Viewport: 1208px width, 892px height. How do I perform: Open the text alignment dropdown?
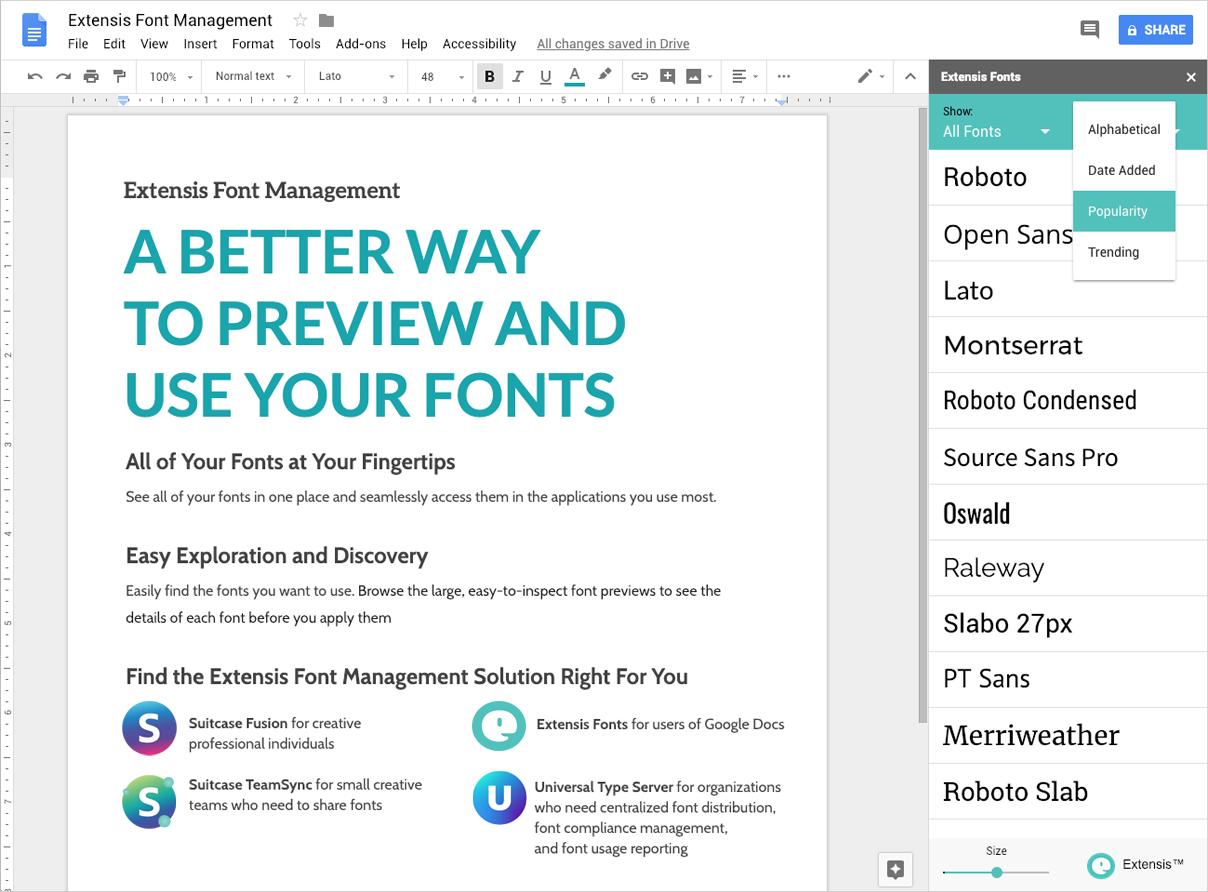coord(745,76)
